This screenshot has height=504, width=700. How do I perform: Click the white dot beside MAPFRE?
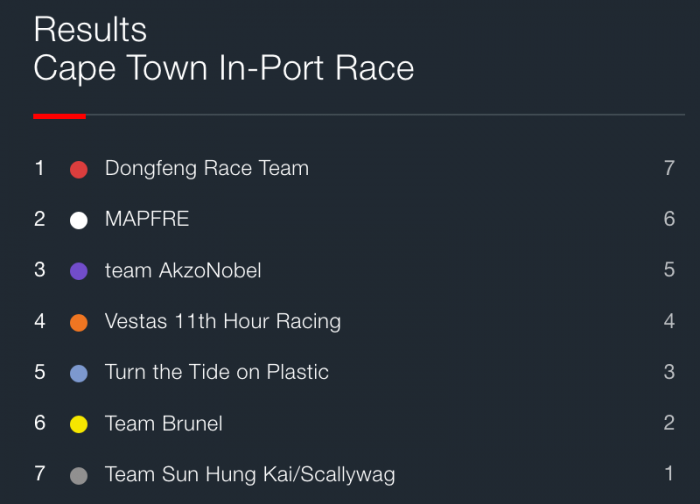point(79,221)
